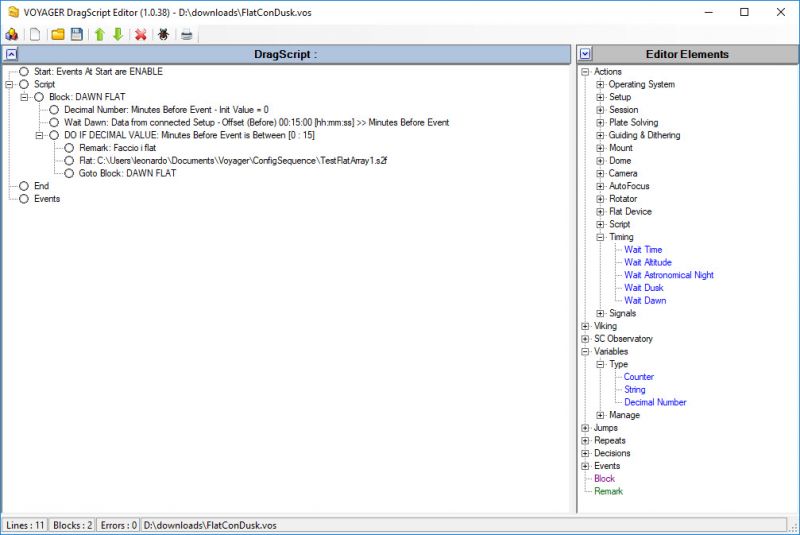Collapse the Script node in DragScript tree
The image size is (800, 535).
point(9,84)
